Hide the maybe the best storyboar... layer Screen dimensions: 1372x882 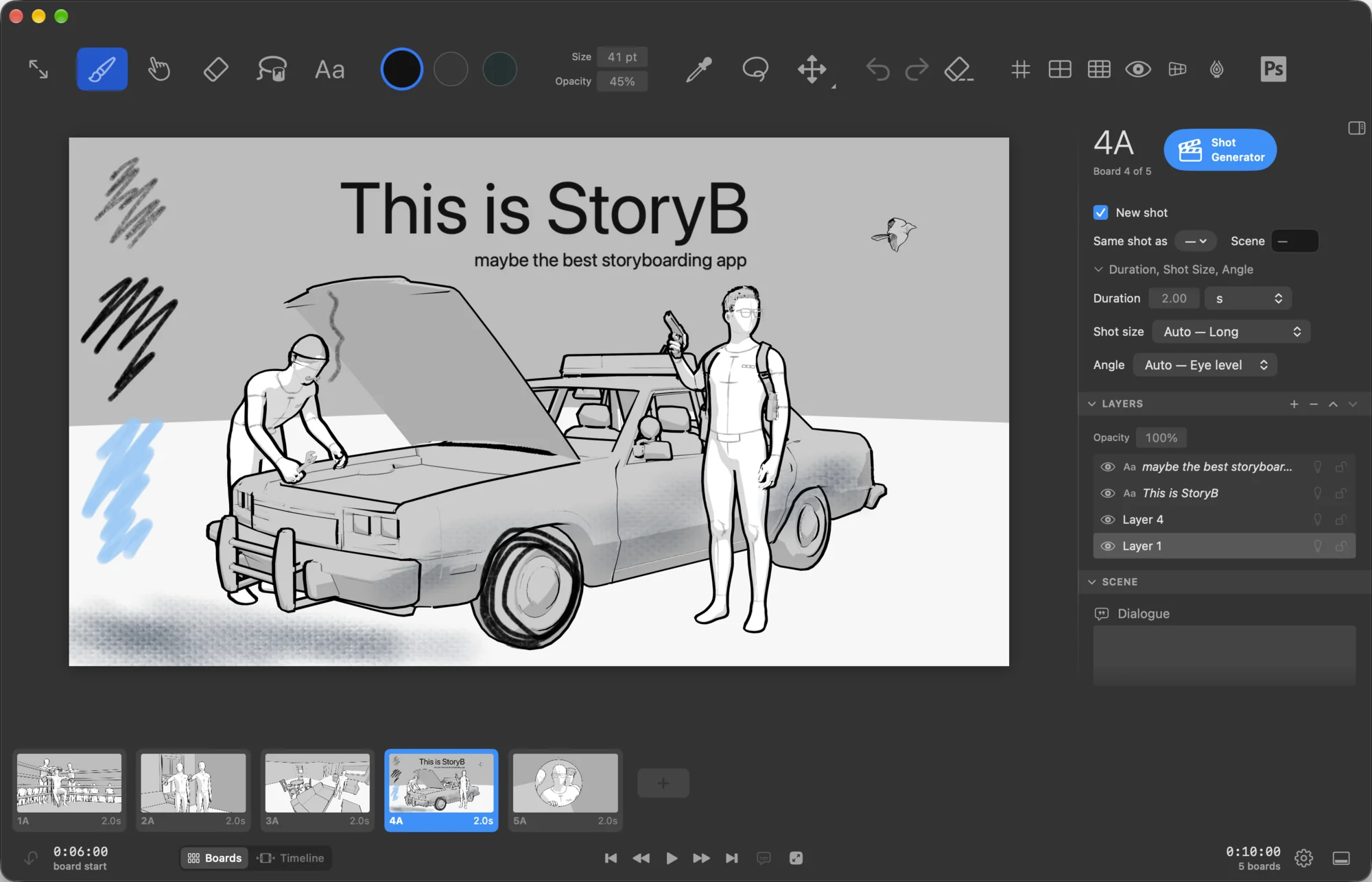pos(1107,467)
